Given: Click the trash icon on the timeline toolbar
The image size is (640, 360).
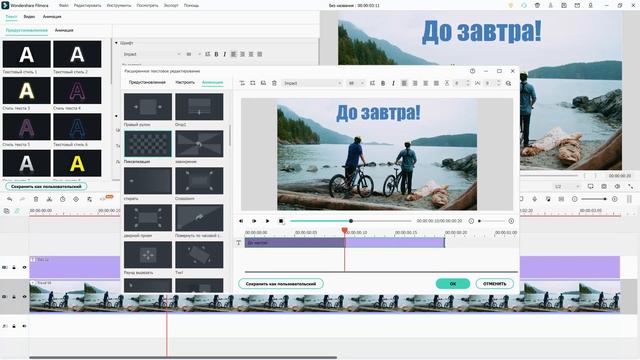Looking at the screenshot, I should (x=36, y=199).
